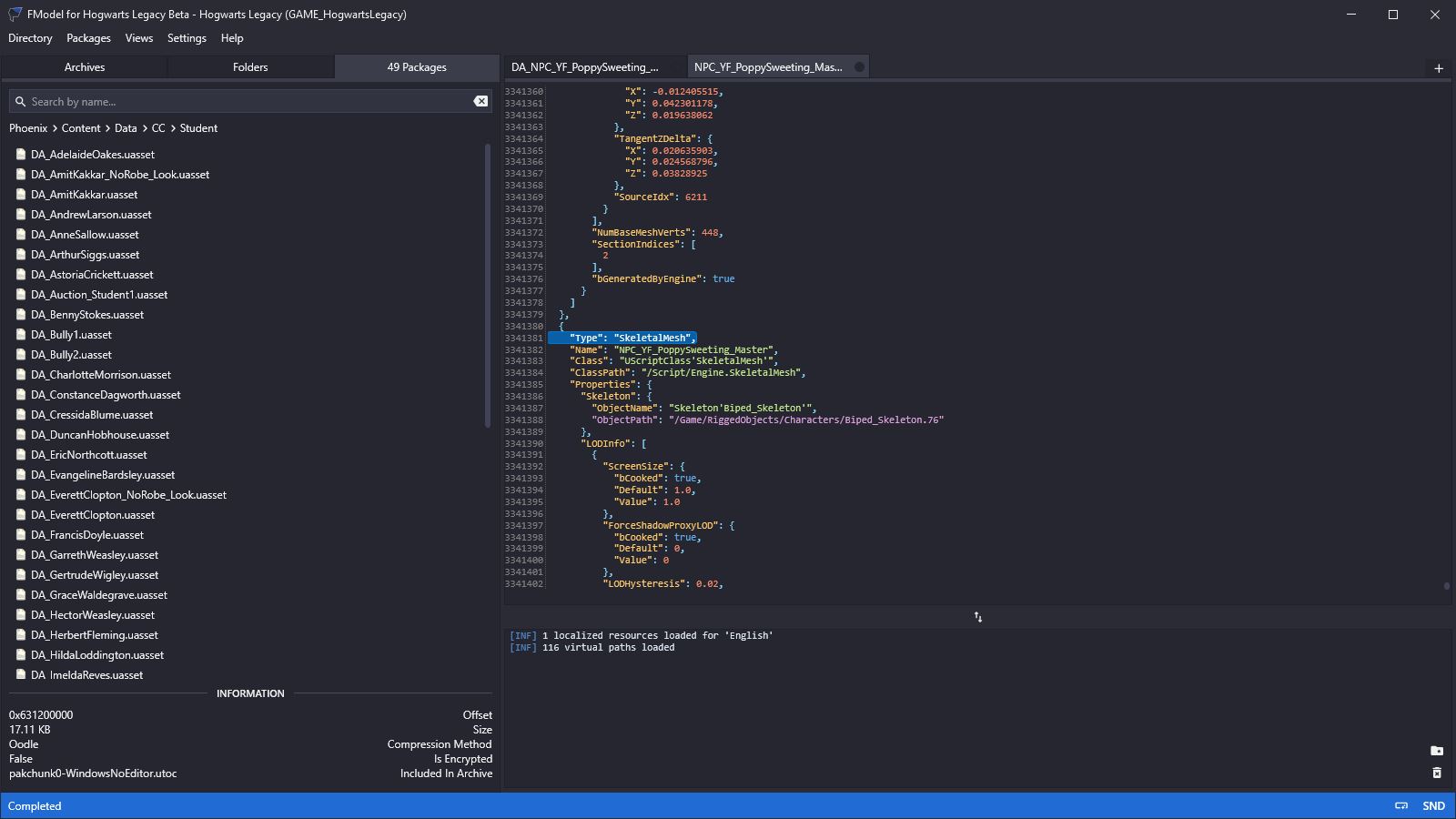Switch to the Folders tab
Image resolution: width=1456 pixels, height=819 pixels.
pyautogui.click(x=250, y=67)
